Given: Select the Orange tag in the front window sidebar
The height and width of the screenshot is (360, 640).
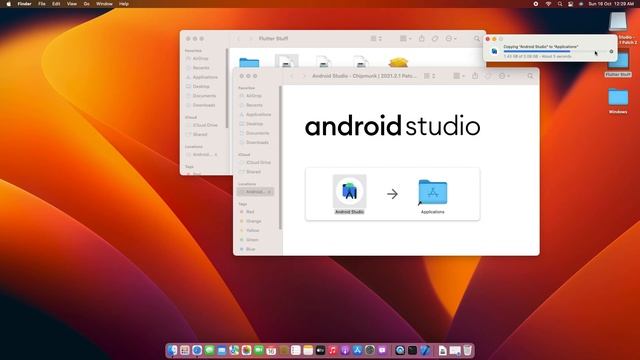Looking at the screenshot, I should [250, 221].
